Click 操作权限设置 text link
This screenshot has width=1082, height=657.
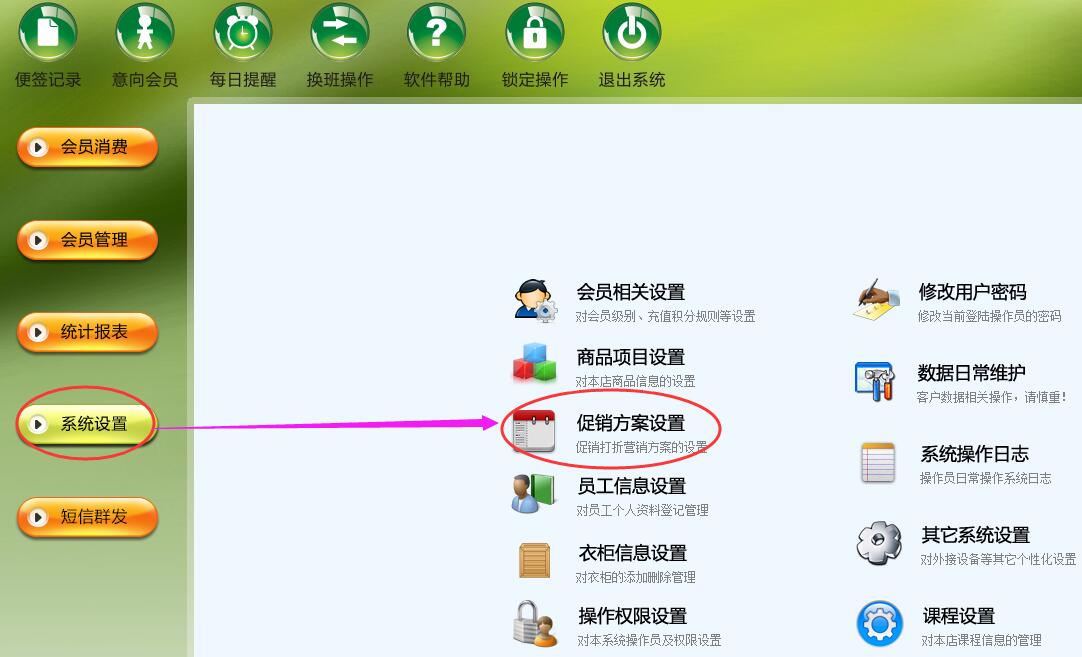(633, 616)
